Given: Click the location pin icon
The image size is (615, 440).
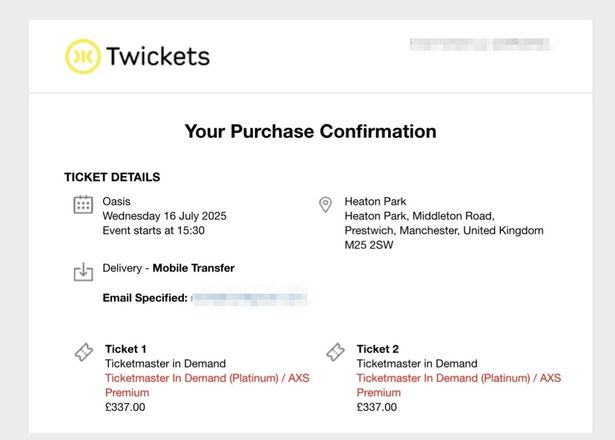Looking at the screenshot, I should (325, 204).
